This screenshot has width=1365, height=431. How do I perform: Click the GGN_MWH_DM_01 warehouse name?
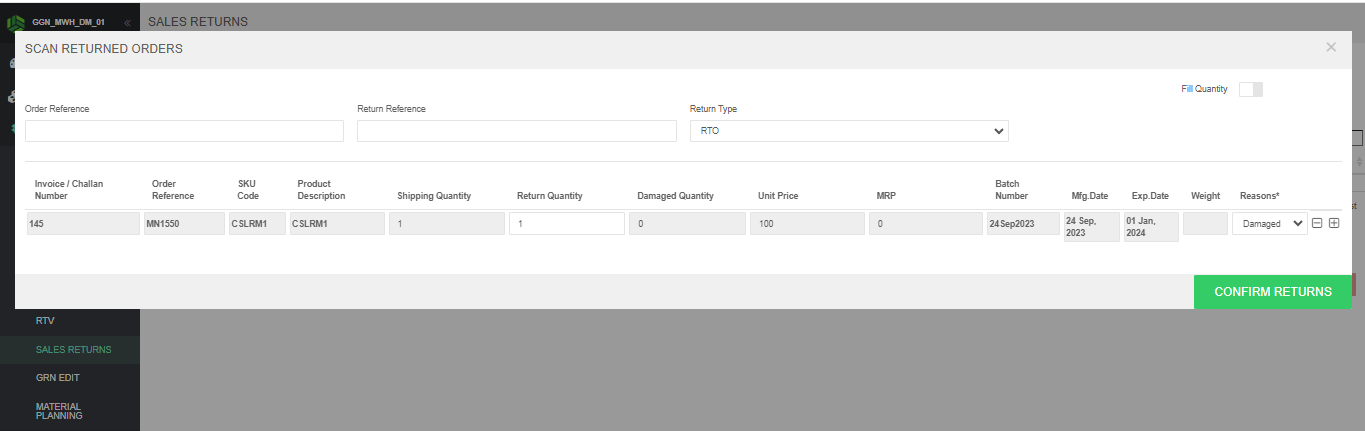point(68,22)
